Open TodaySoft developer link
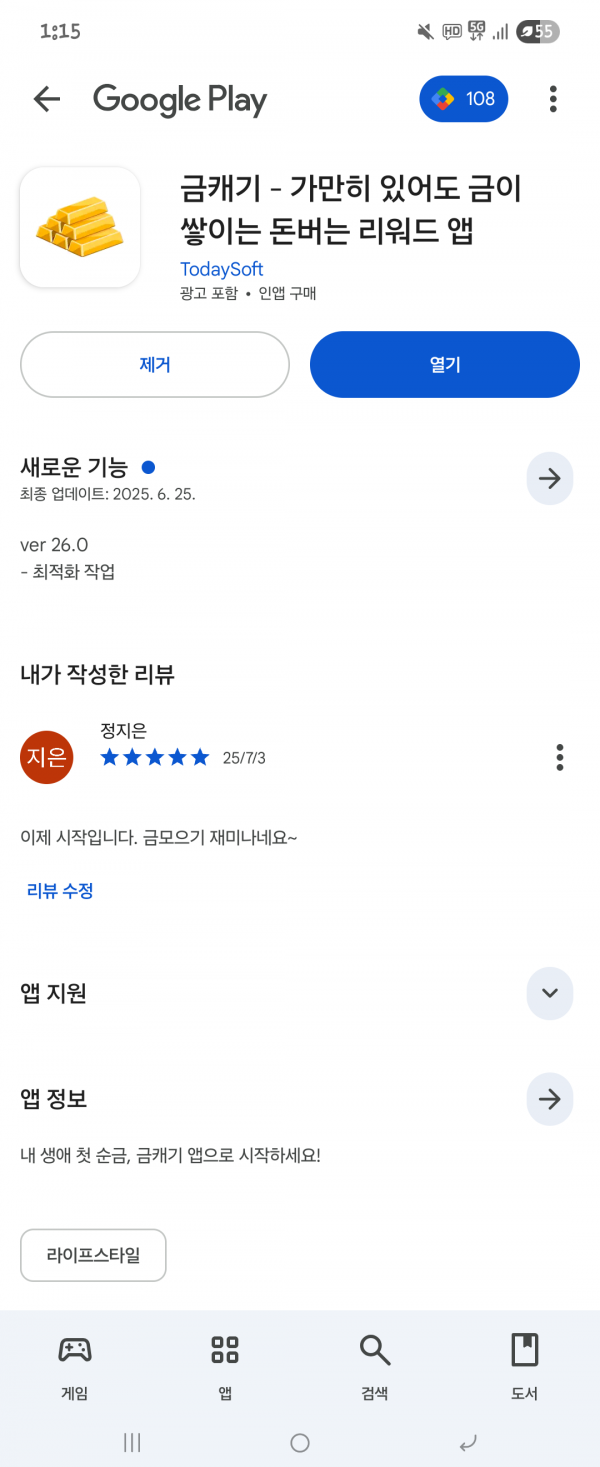Screen dimensions: 600x1467 pyautogui.click(x=221, y=269)
